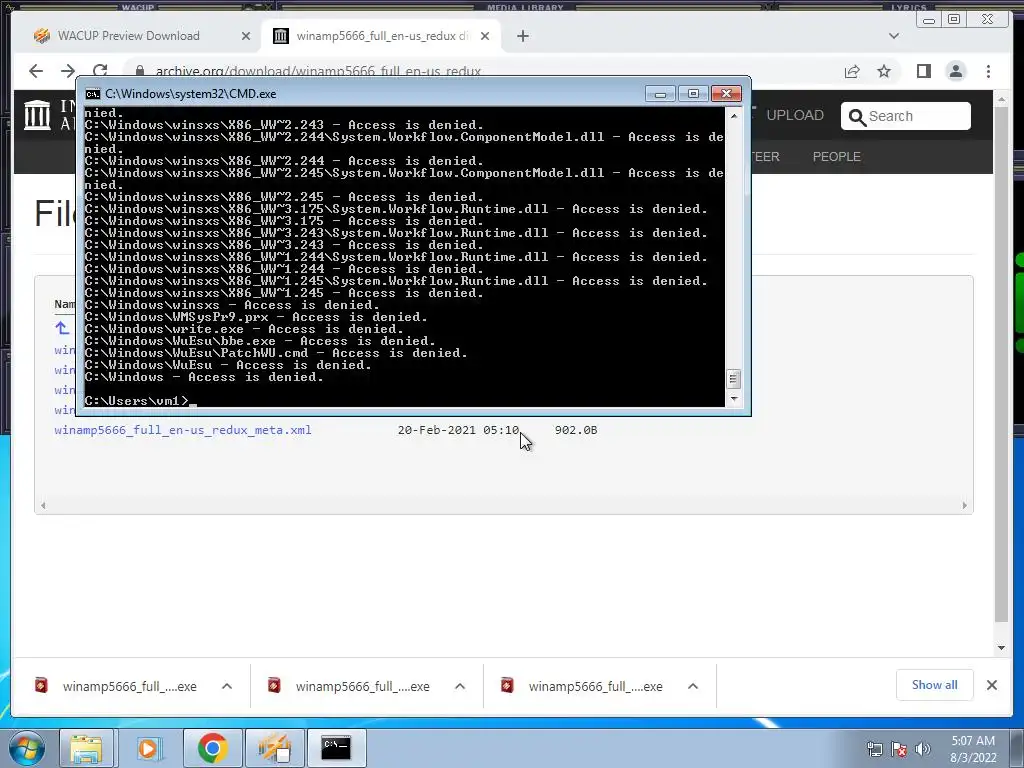Open the taskbar clock and date
The height and width of the screenshot is (768, 1024).
coord(973,749)
